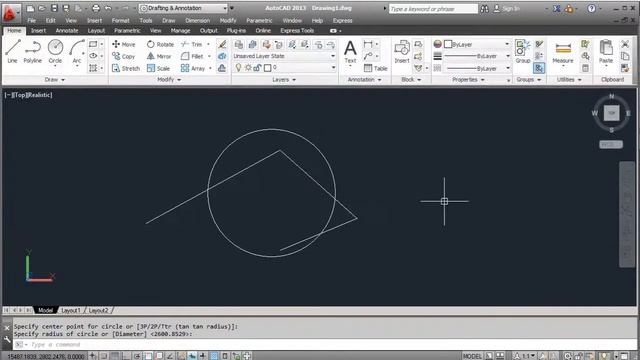Image resolution: width=640 pixels, height=360 pixels.
Task: Select the Polyline tool
Action: 33,51
